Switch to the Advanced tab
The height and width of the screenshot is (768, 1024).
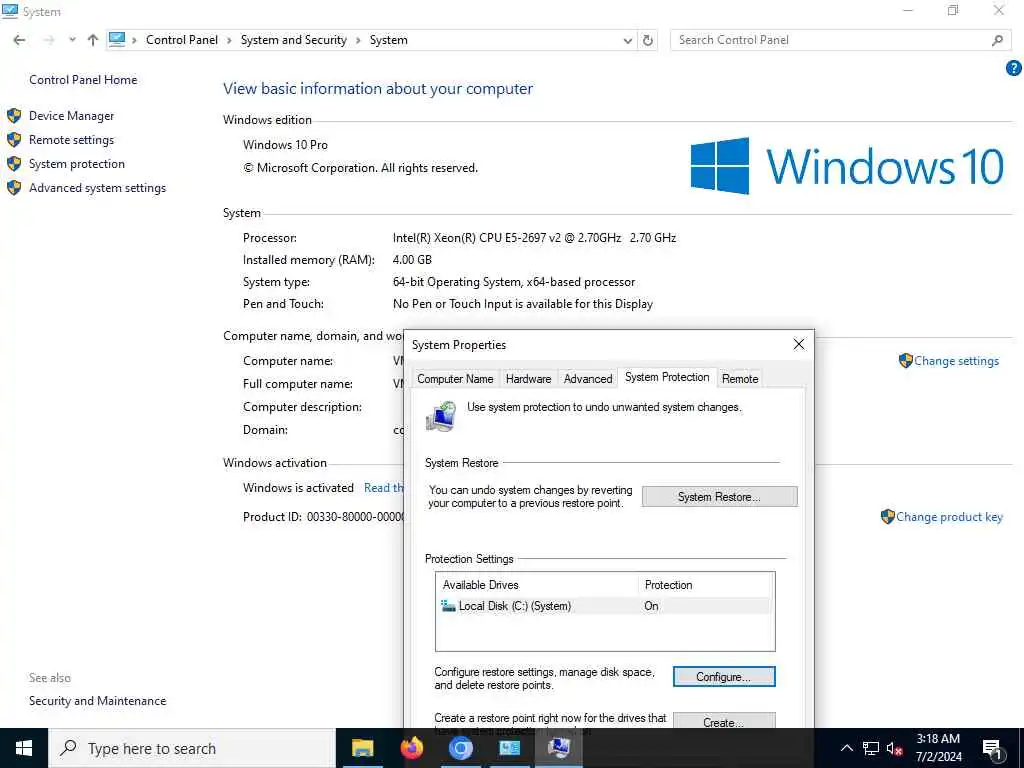[588, 379]
